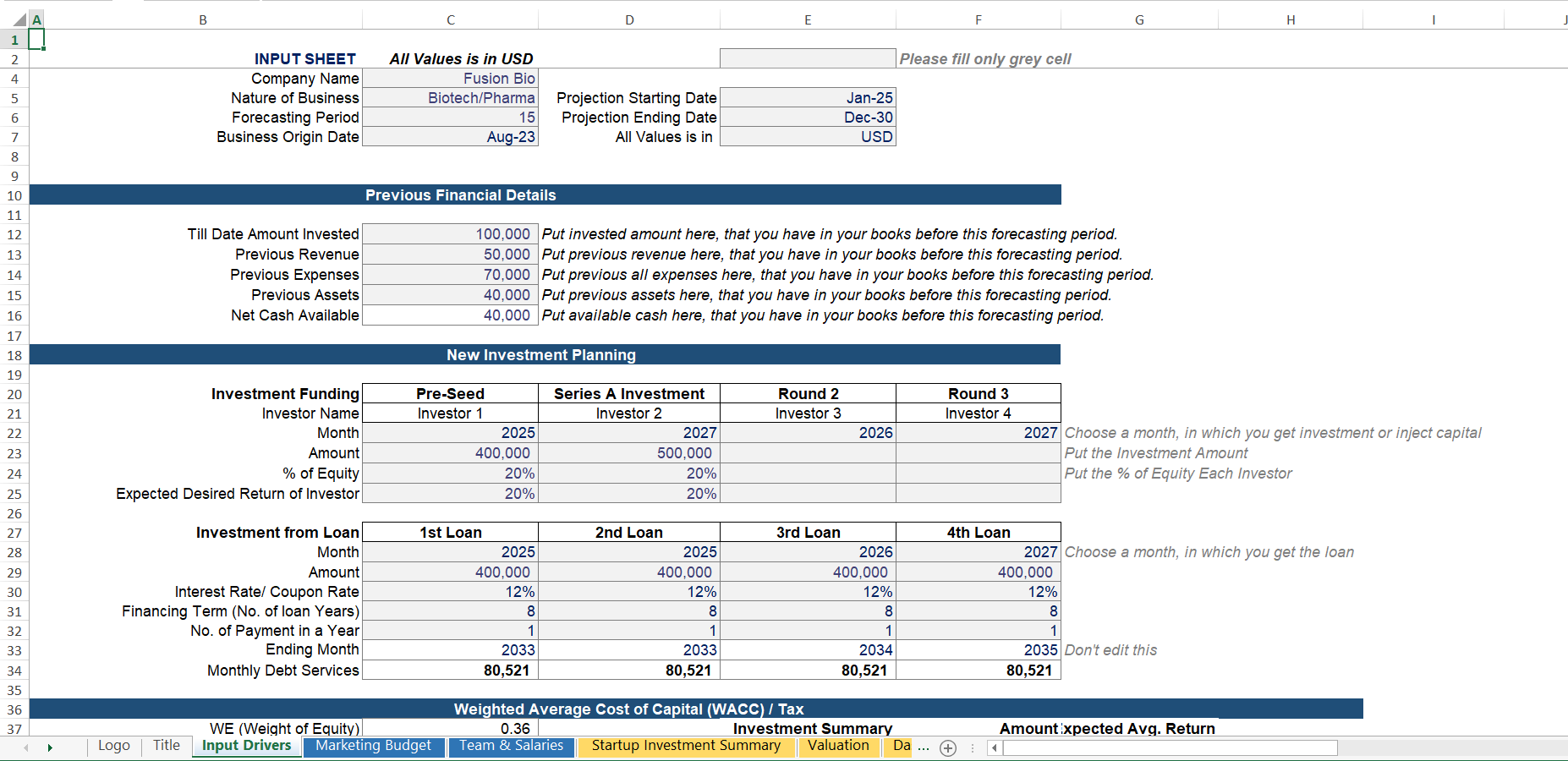Click 3rd Loan Ending Month 2034
This screenshot has height=761, width=1568.
coord(808,650)
